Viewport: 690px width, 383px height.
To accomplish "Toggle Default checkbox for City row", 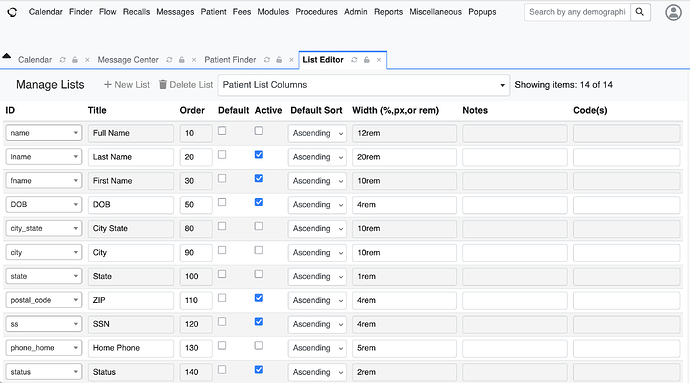I will (x=222, y=250).
